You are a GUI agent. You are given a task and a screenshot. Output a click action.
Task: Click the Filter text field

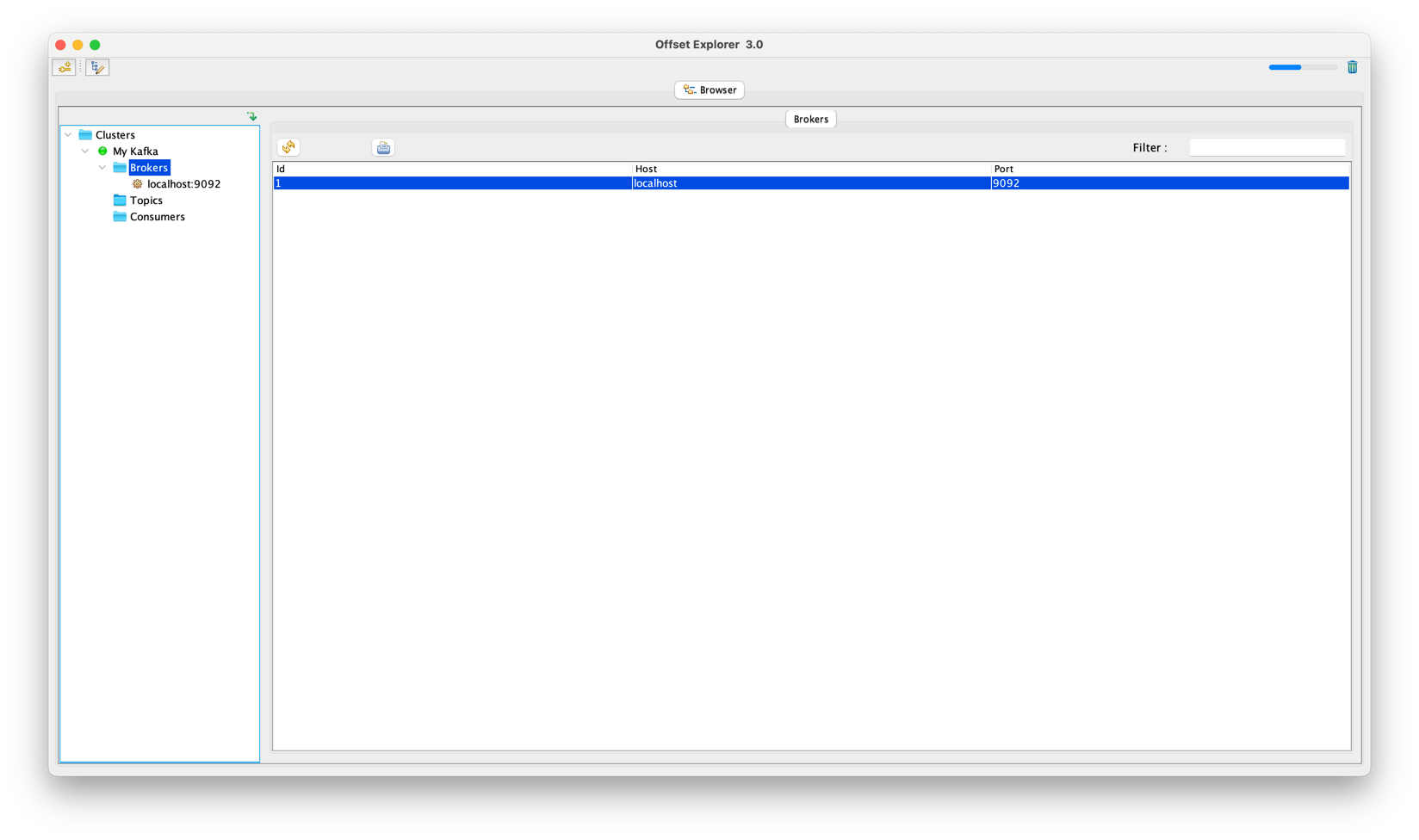click(1267, 148)
